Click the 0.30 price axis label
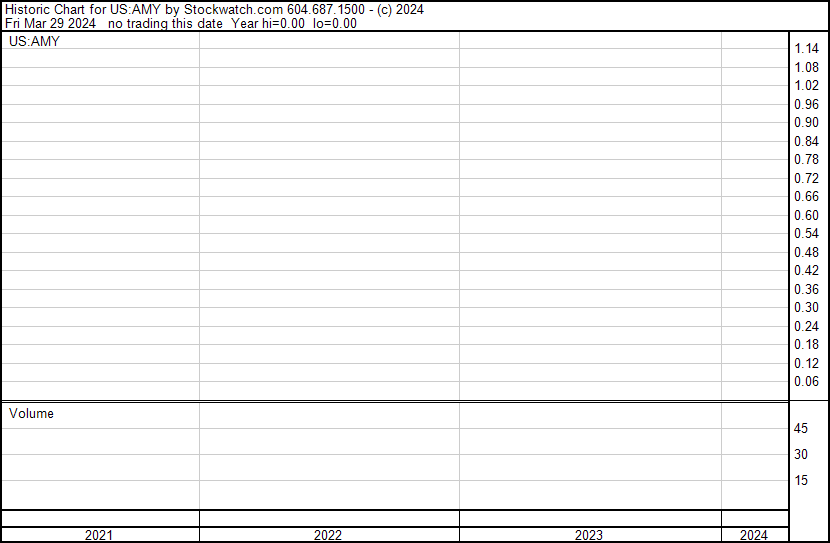Viewport: 830px width, 543px height. tap(806, 307)
